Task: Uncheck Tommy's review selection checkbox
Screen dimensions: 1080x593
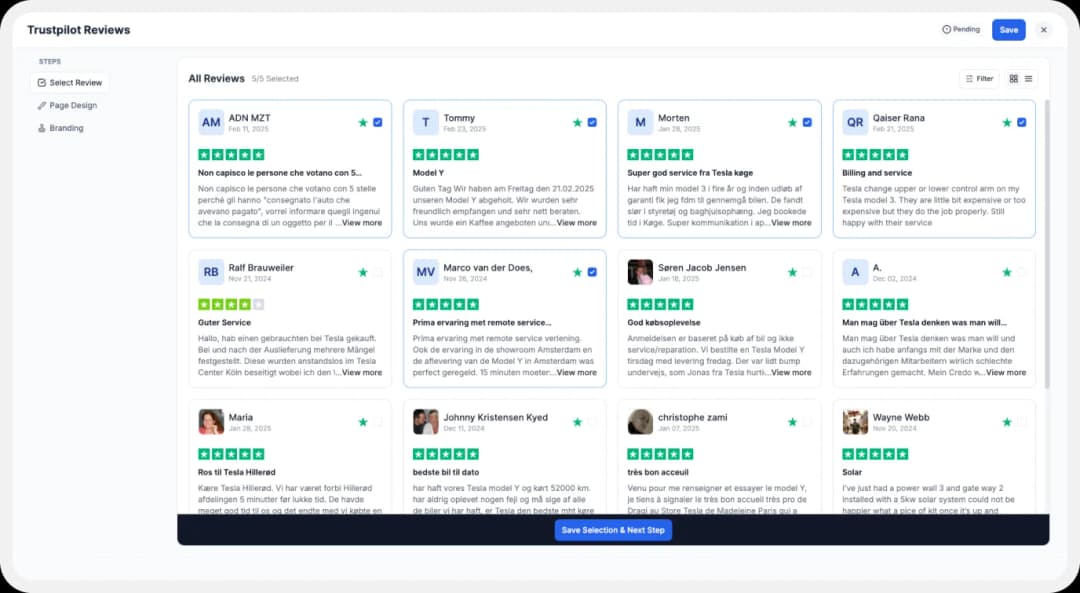Action: [592, 122]
